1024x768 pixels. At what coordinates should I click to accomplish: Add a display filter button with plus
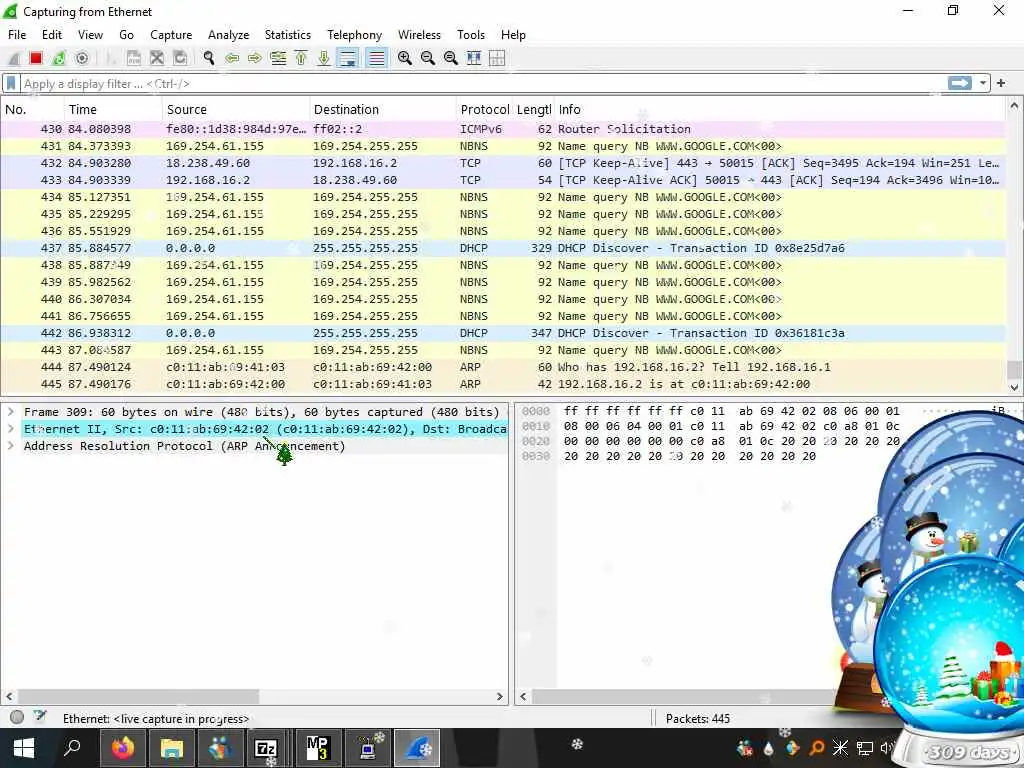[1001, 83]
